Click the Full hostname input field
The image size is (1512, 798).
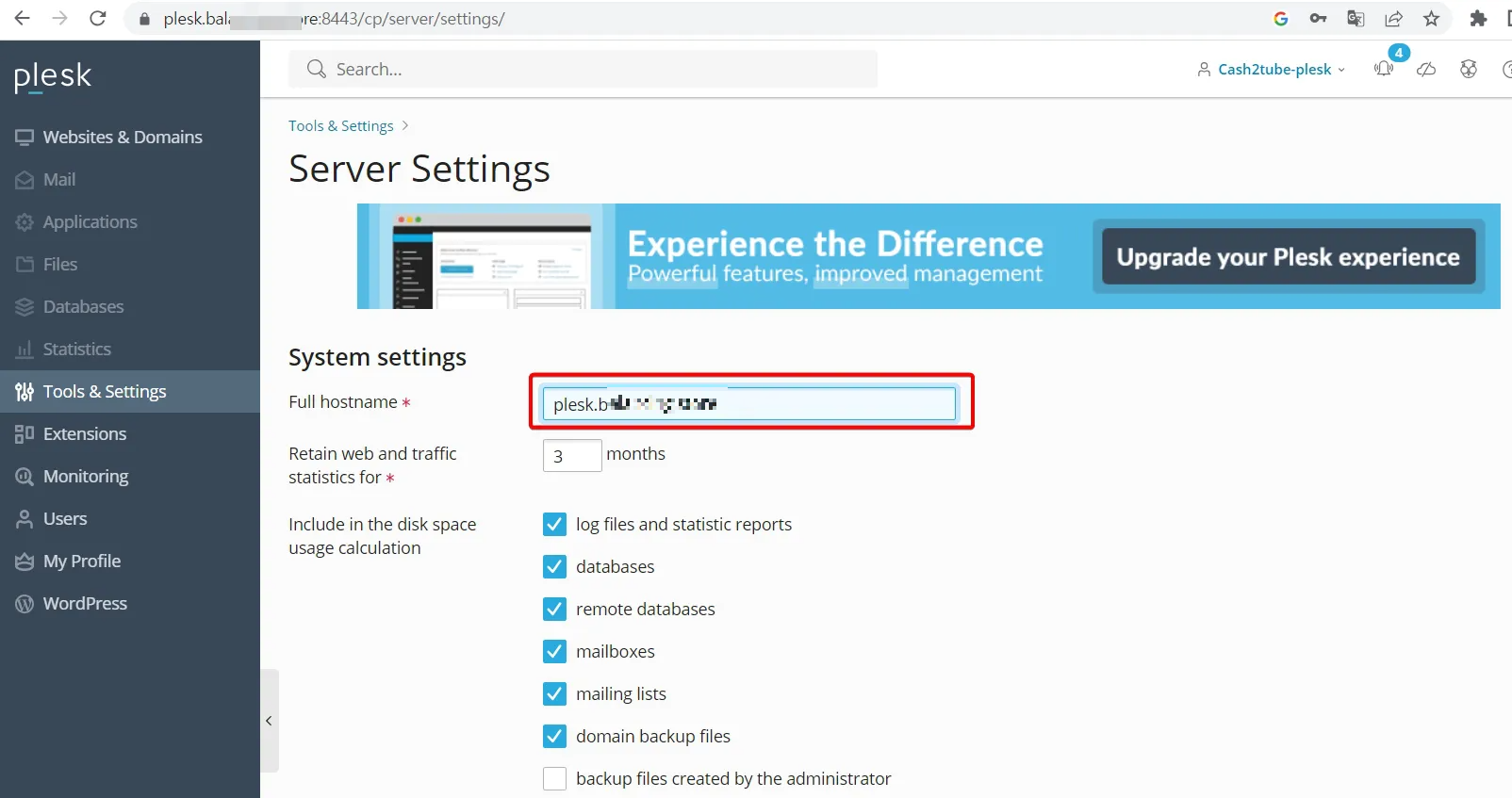click(x=749, y=404)
